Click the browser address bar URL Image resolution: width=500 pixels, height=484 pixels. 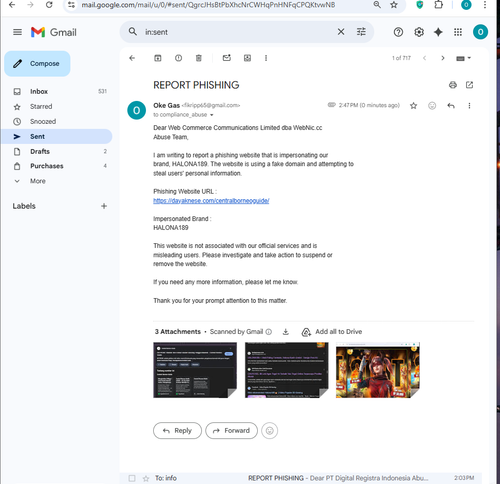208,5
